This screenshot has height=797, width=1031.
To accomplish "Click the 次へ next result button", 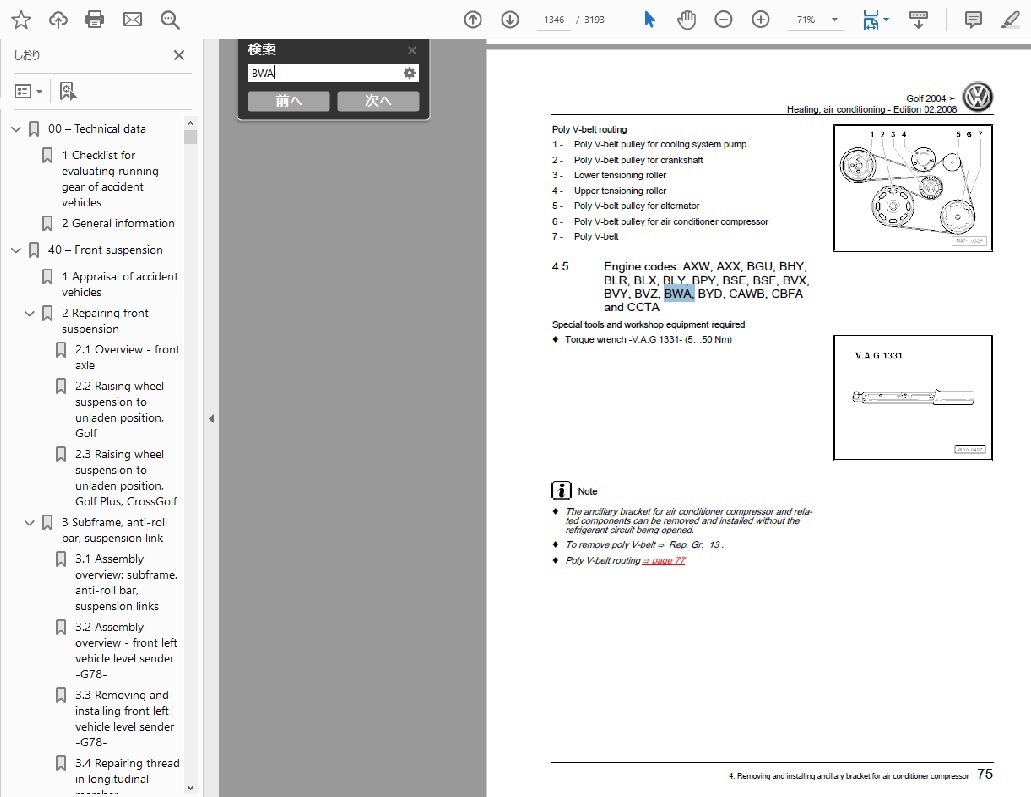I will [378, 101].
